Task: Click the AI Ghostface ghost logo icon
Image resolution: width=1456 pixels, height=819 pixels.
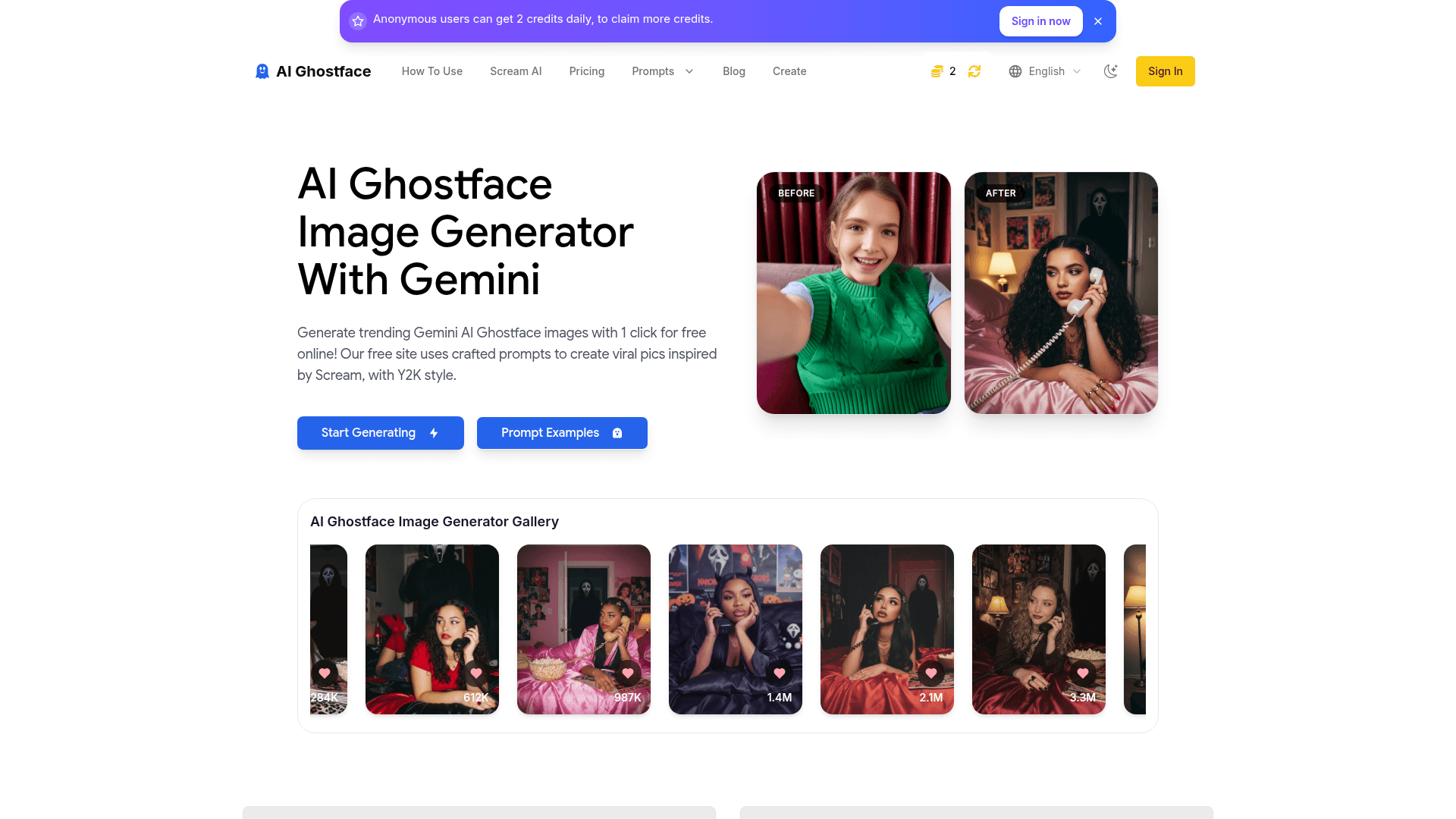Action: (262, 71)
